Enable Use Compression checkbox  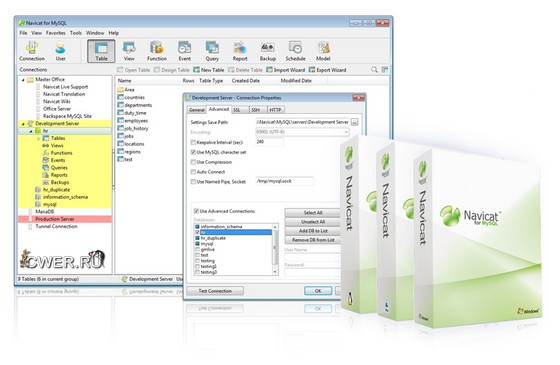pos(193,162)
